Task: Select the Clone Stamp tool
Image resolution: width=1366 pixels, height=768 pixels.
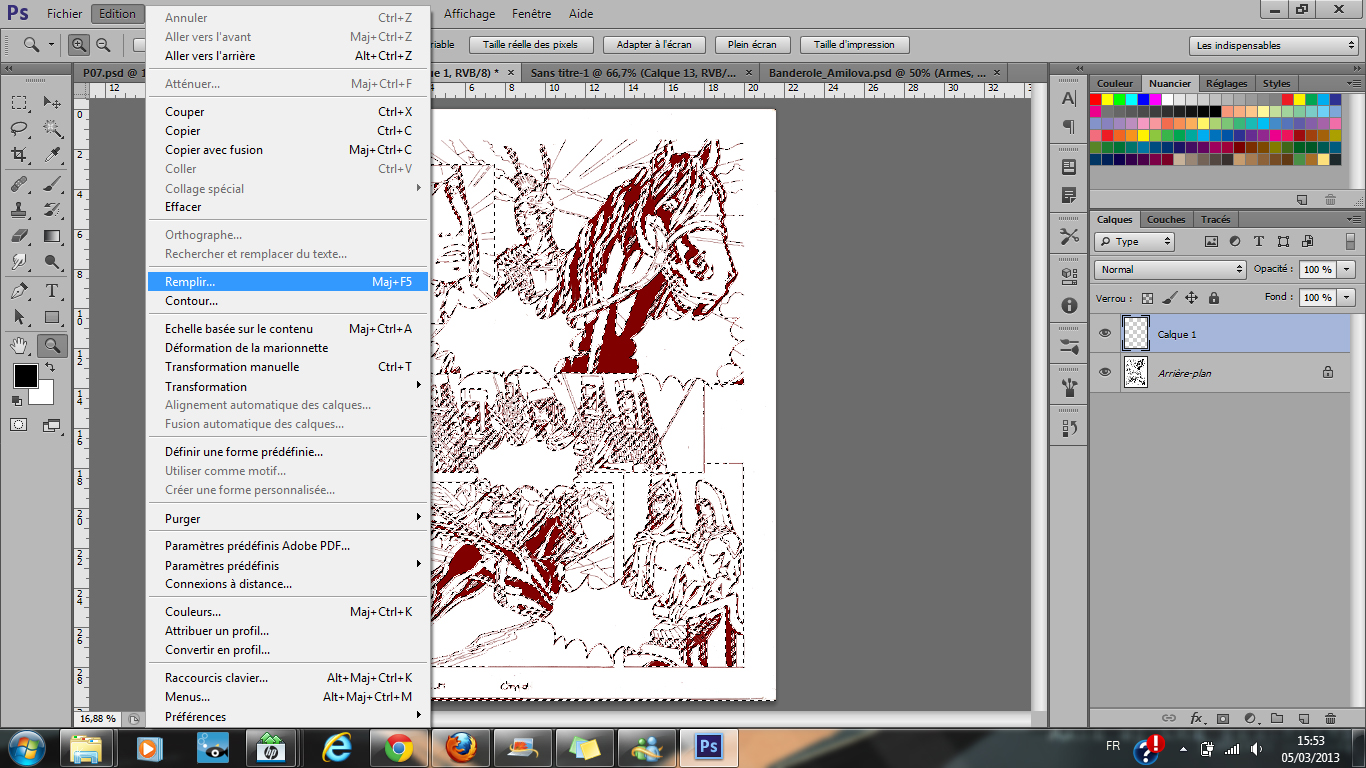Action: coord(19,210)
